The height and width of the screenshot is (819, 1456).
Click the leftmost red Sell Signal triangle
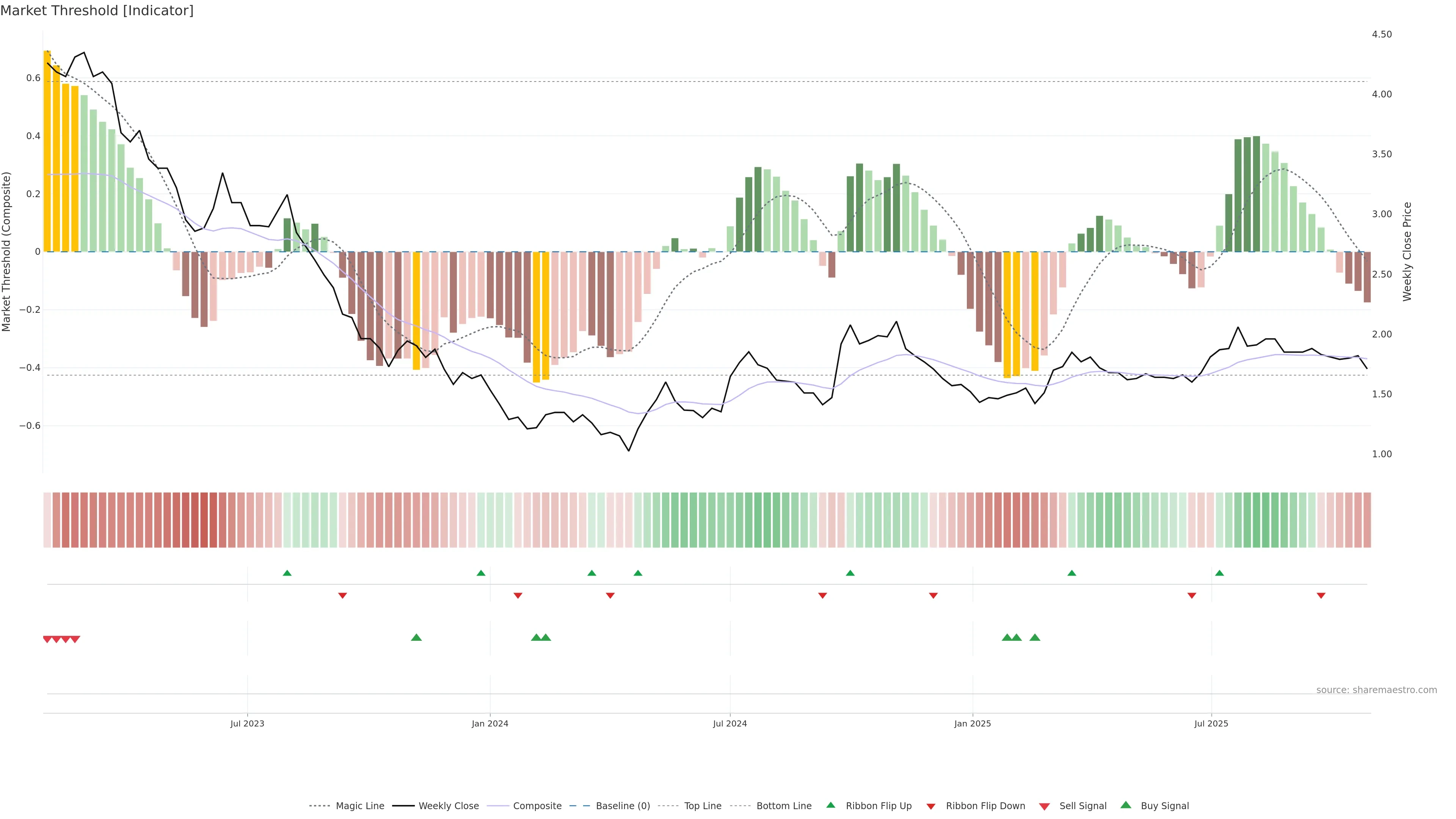pos(47,639)
